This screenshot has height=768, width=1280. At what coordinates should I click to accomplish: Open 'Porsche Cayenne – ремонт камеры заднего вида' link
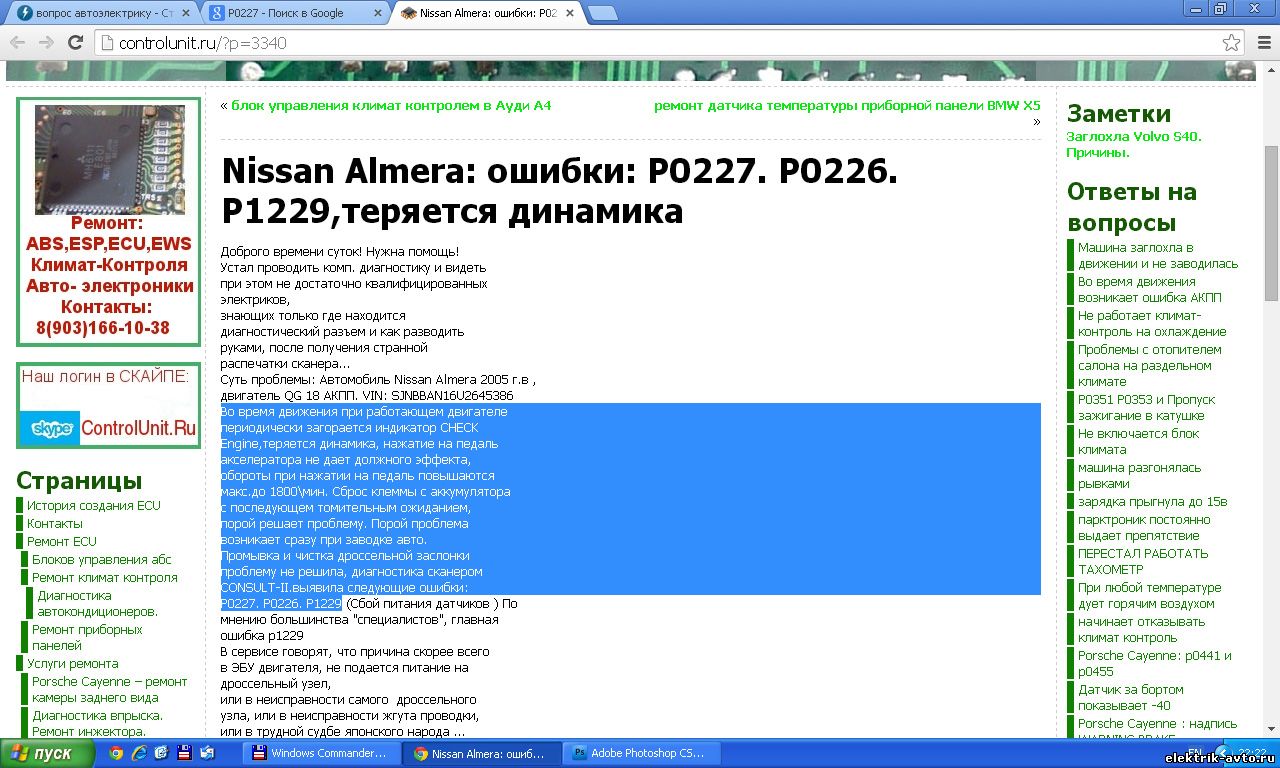110,689
